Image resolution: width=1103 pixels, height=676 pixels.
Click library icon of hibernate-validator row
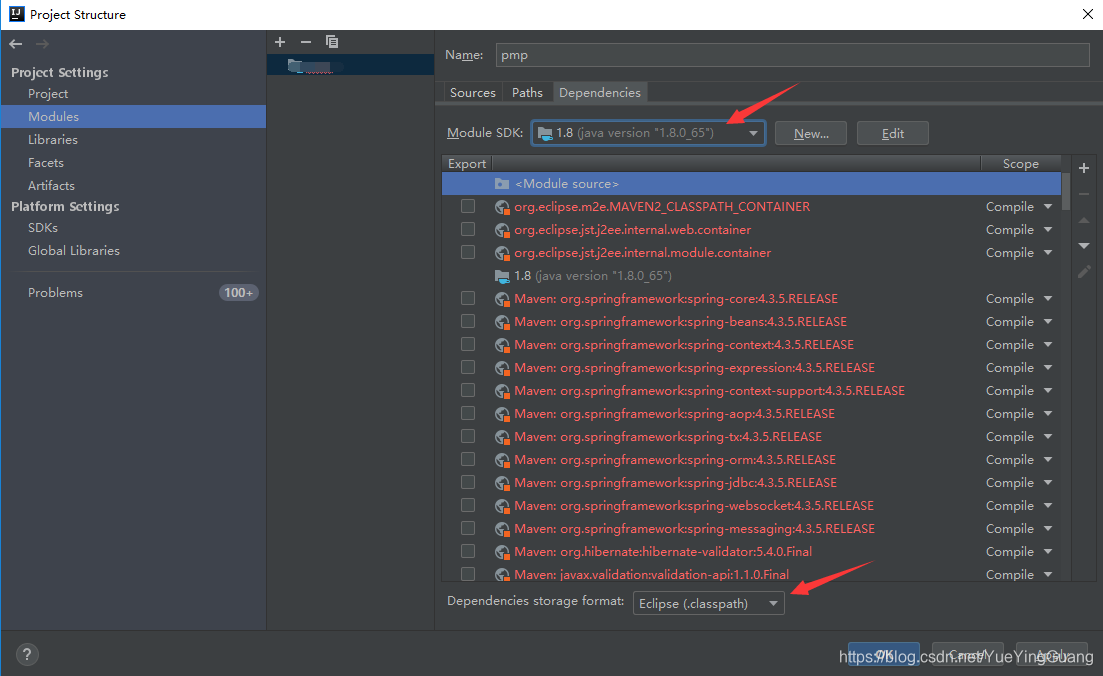[x=502, y=552]
